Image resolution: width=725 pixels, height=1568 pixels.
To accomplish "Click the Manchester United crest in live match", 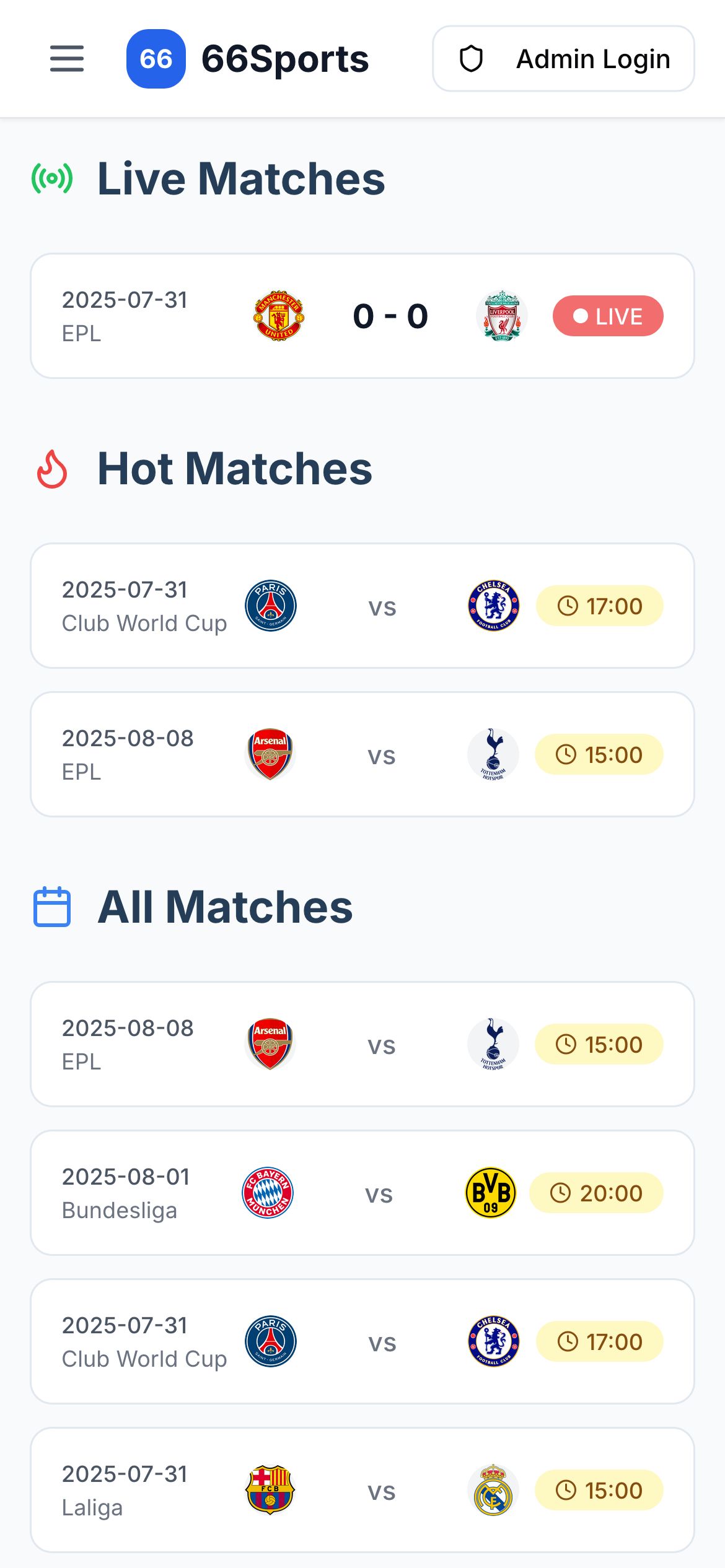I will pyautogui.click(x=279, y=316).
